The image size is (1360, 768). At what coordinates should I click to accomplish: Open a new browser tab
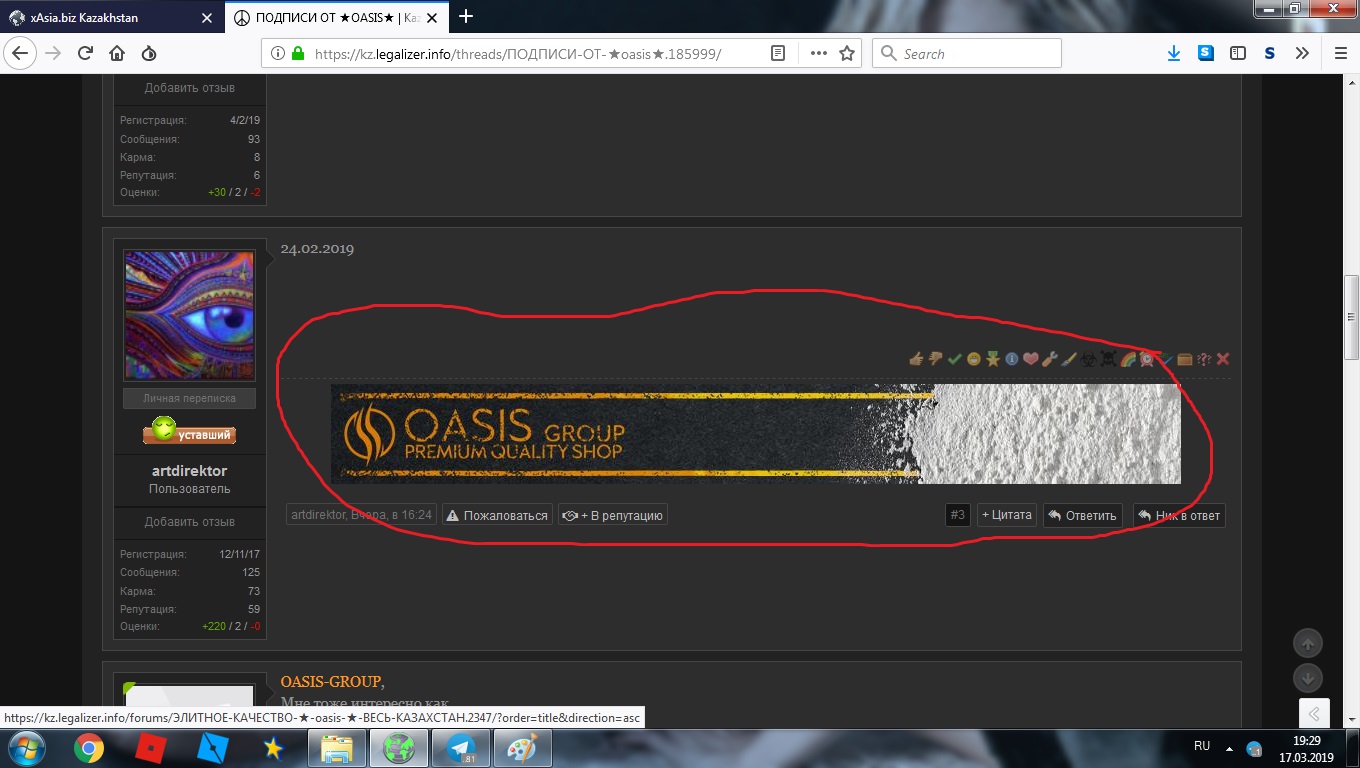pyautogui.click(x=466, y=17)
